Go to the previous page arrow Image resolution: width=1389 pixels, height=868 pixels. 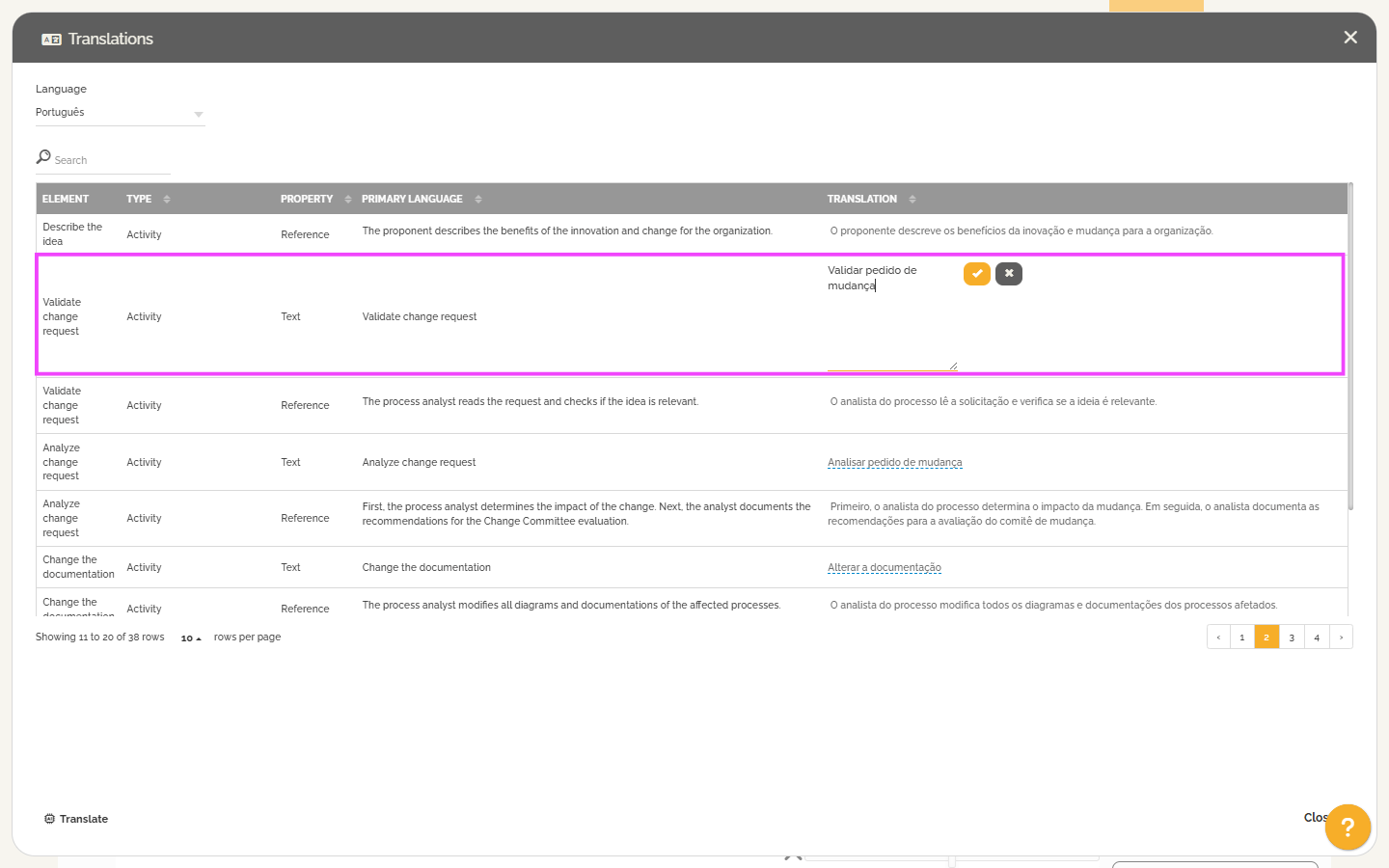pyautogui.click(x=1218, y=637)
